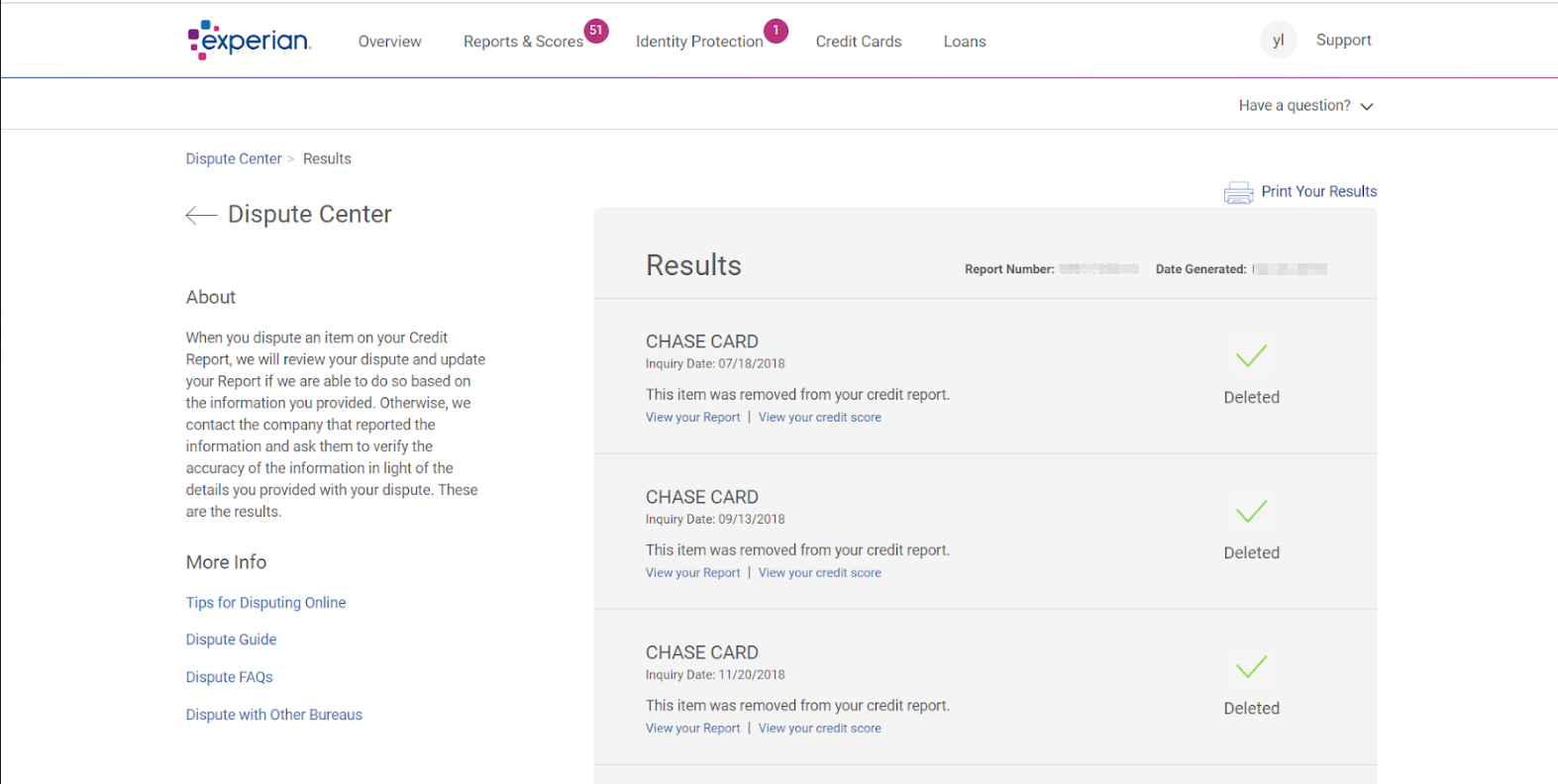The width and height of the screenshot is (1558, 784).
Task: Click Print Your Results
Action: point(1318,191)
